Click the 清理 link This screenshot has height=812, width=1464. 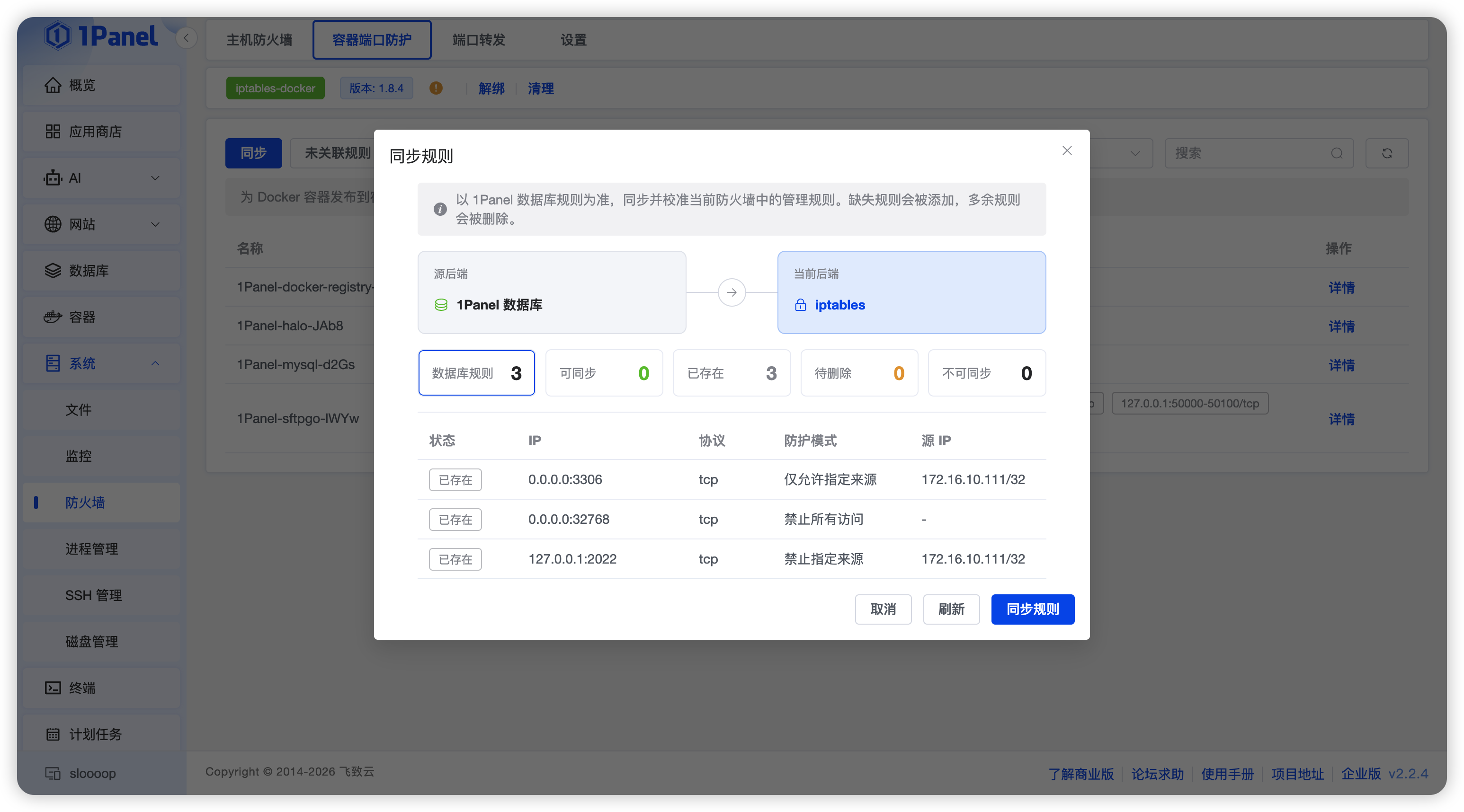click(540, 88)
